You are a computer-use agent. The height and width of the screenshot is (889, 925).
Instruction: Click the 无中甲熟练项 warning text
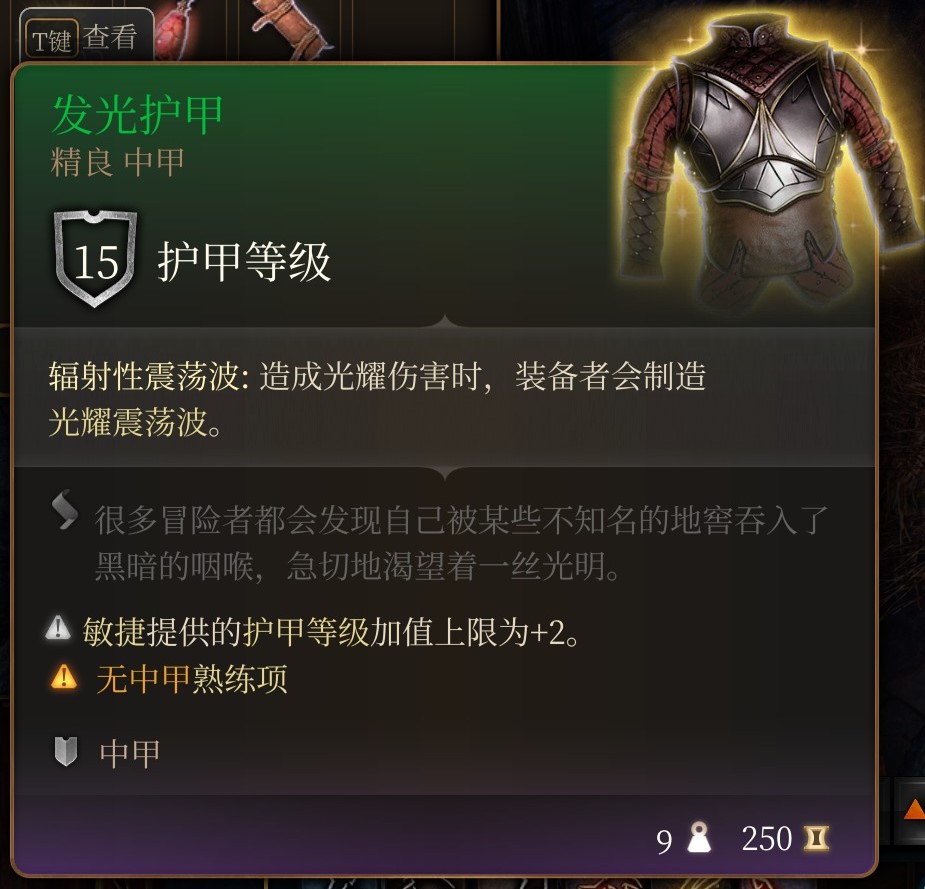coord(191,678)
